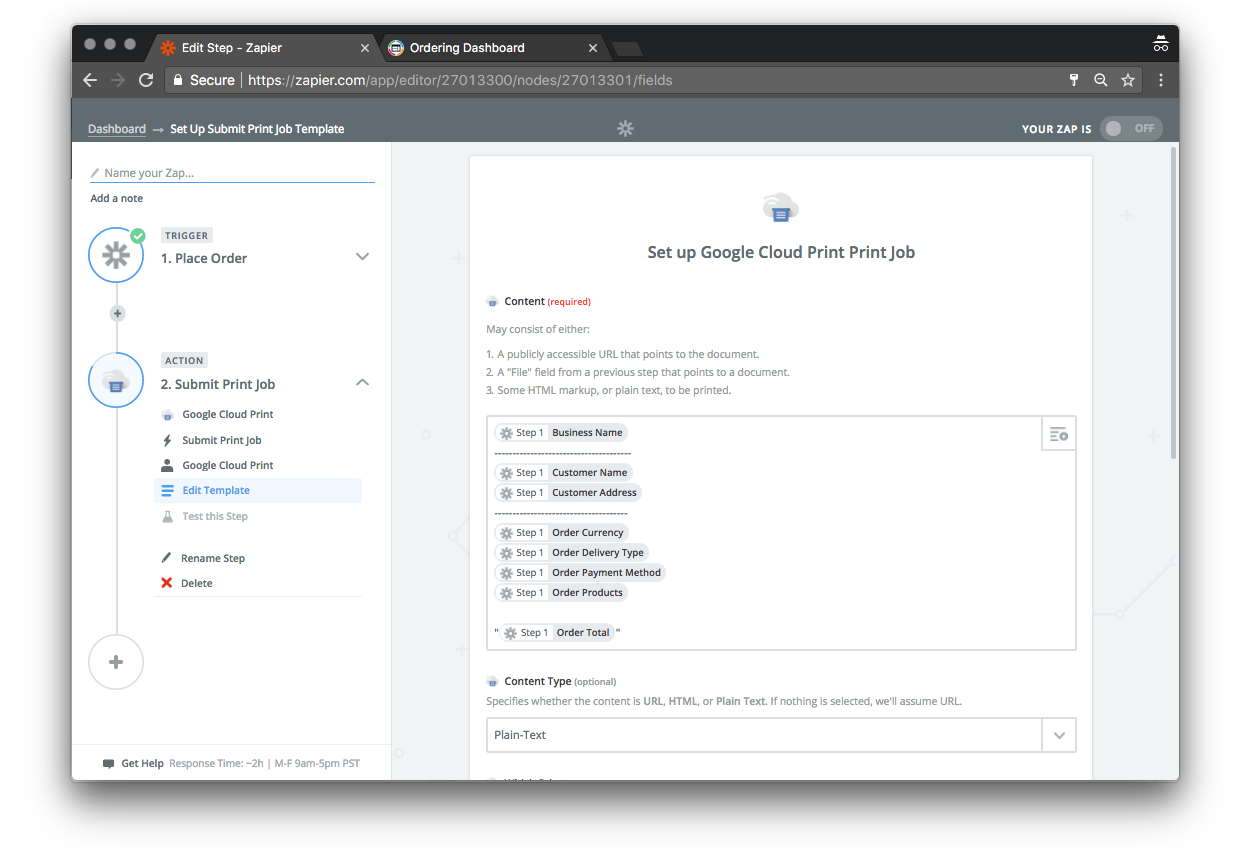The width and height of the screenshot is (1255, 857).
Task: Open Test this Step substep
Action: click(x=215, y=516)
